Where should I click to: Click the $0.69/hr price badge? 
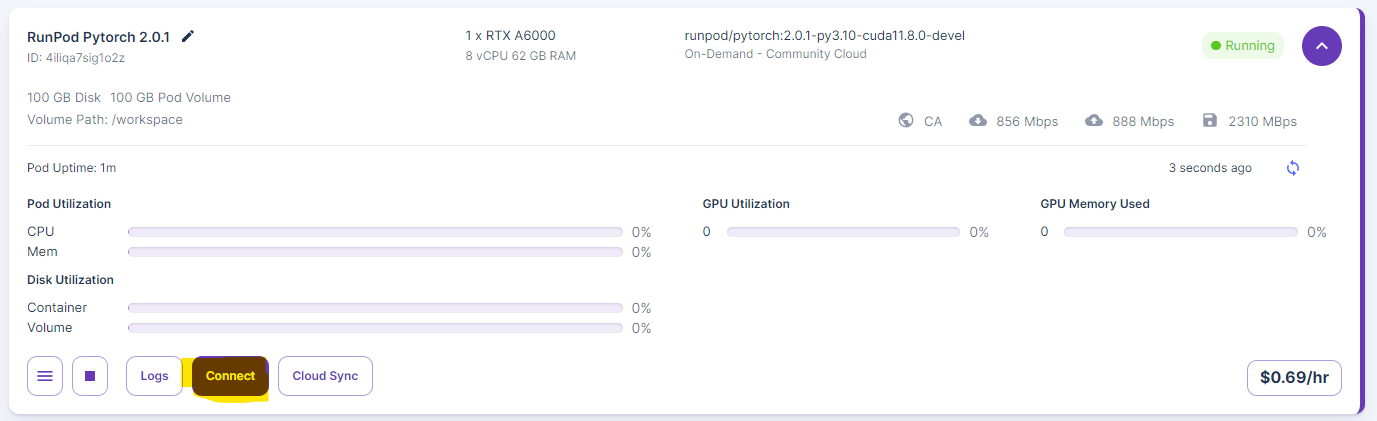pyautogui.click(x=1294, y=378)
